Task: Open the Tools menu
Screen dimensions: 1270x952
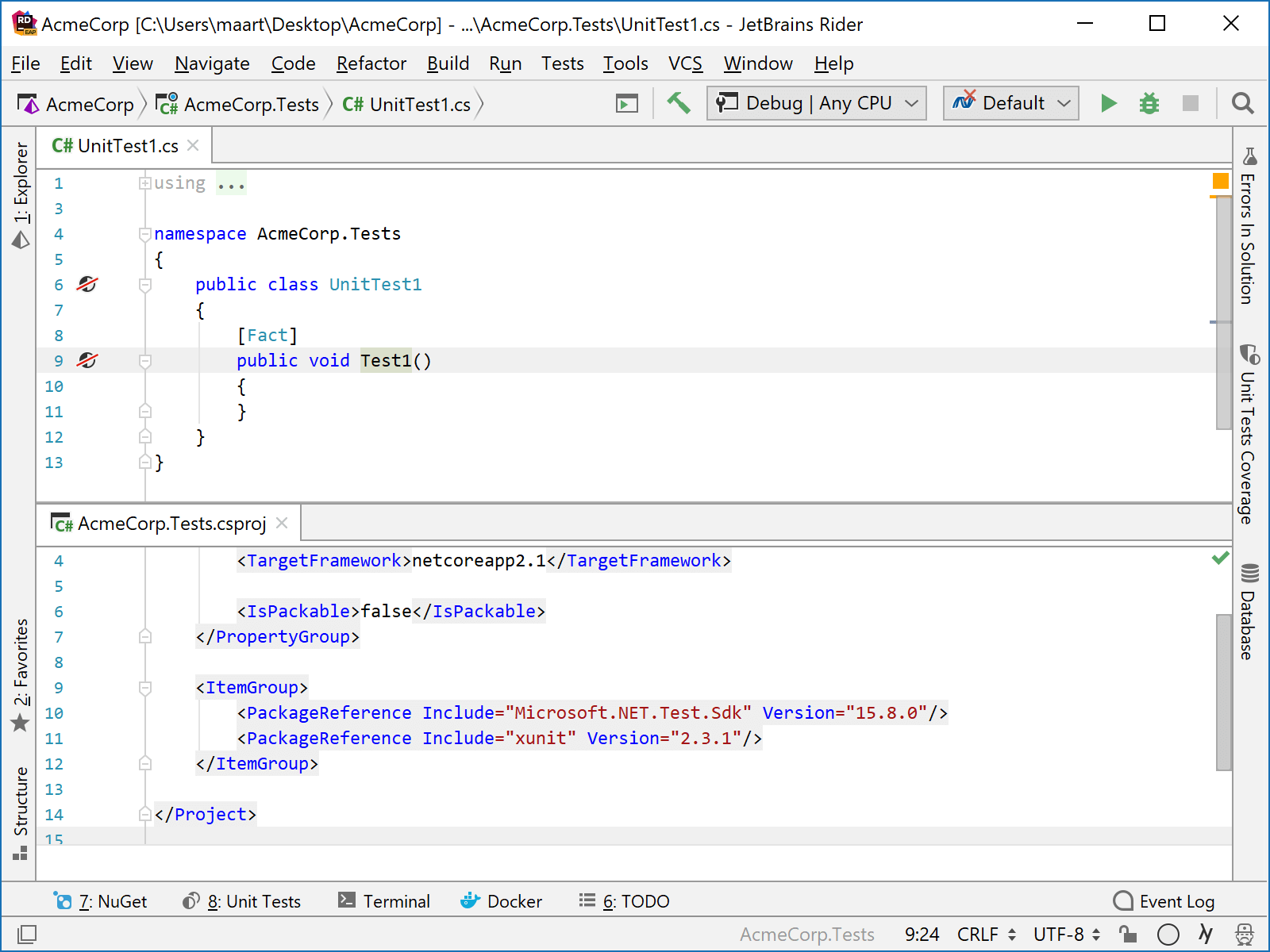Action: click(x=625, y=63)
